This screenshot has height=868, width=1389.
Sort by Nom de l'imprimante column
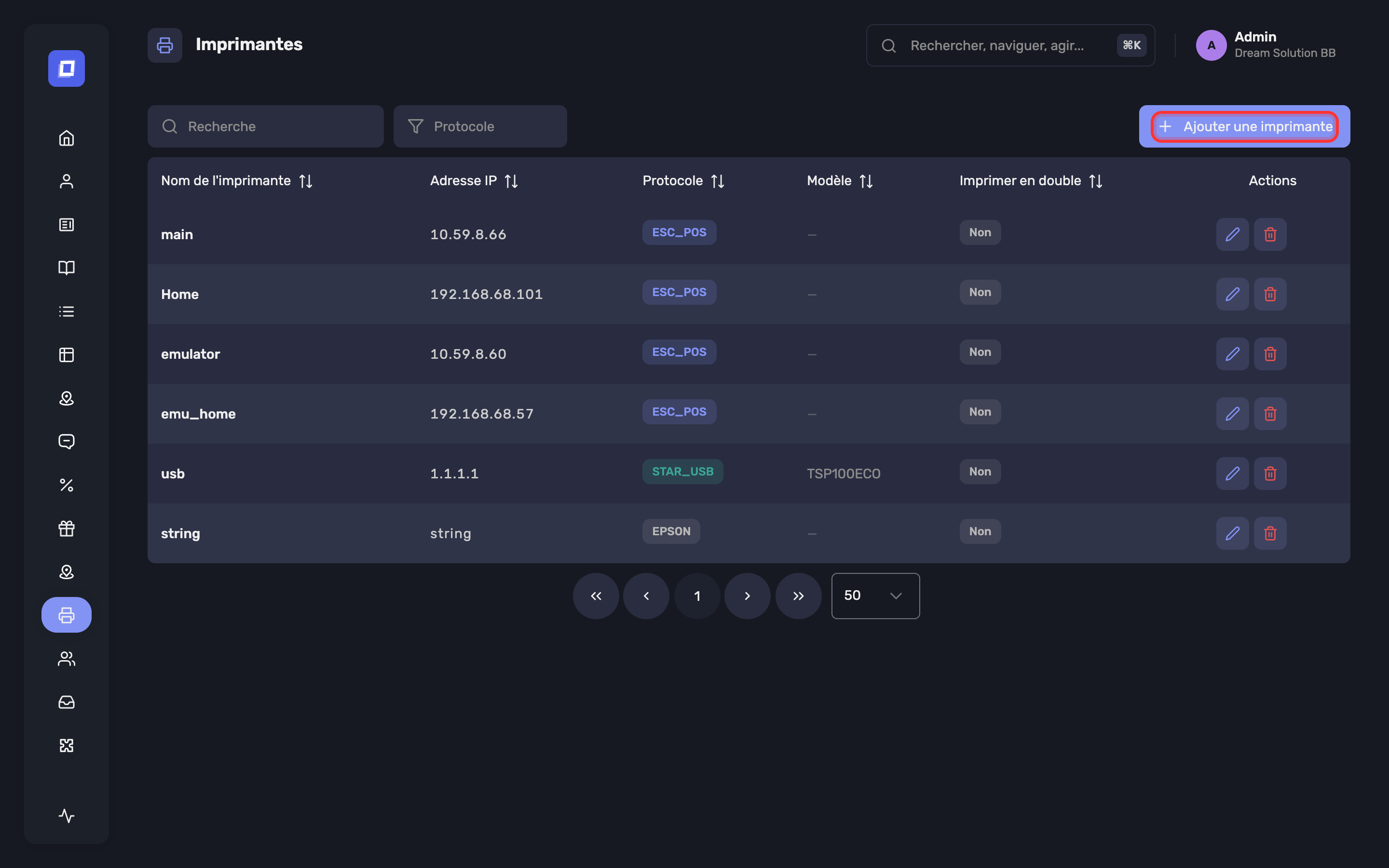tap(306, 181)
